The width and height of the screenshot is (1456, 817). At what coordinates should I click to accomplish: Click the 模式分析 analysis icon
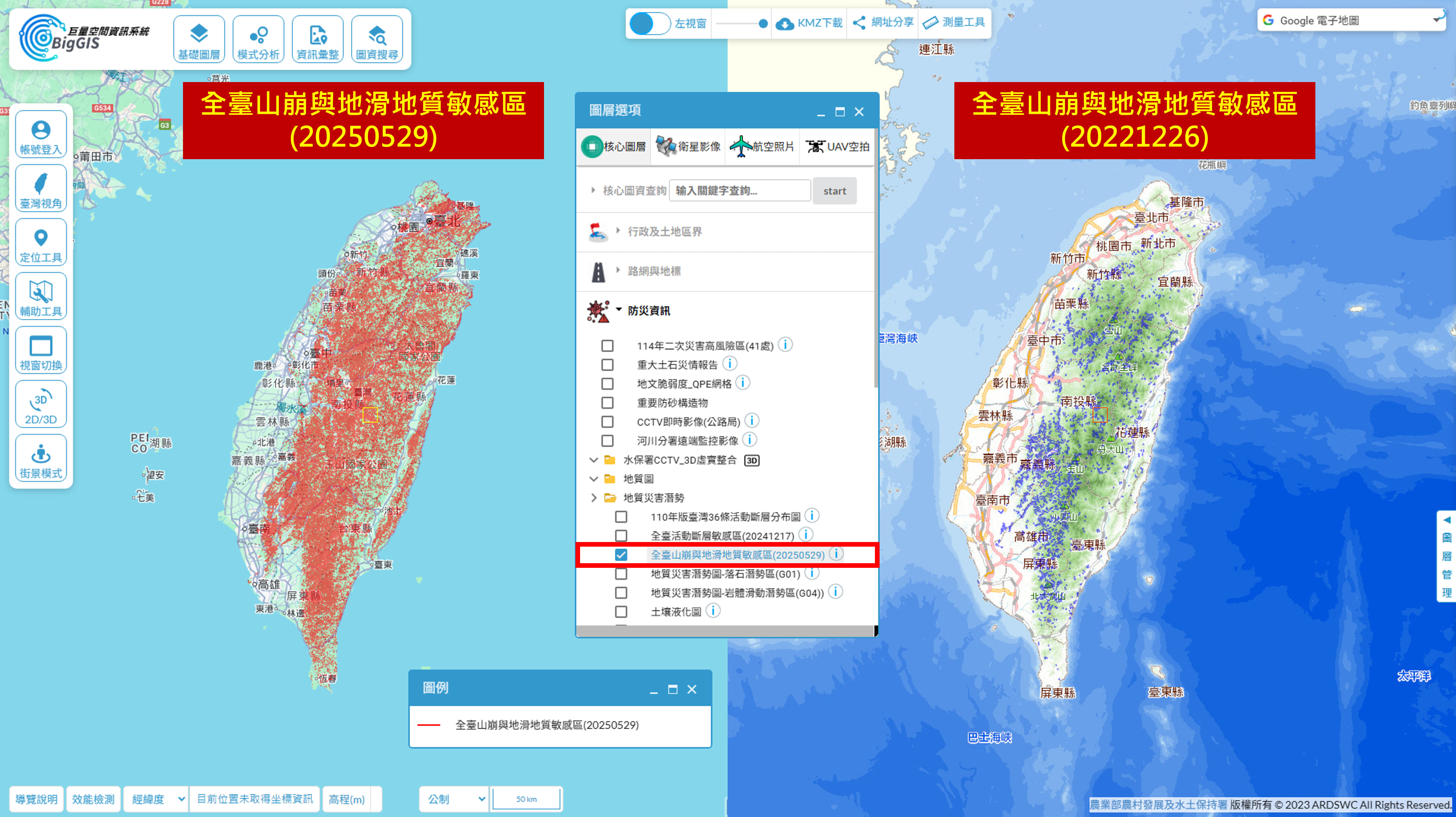[x=258, y=40]
